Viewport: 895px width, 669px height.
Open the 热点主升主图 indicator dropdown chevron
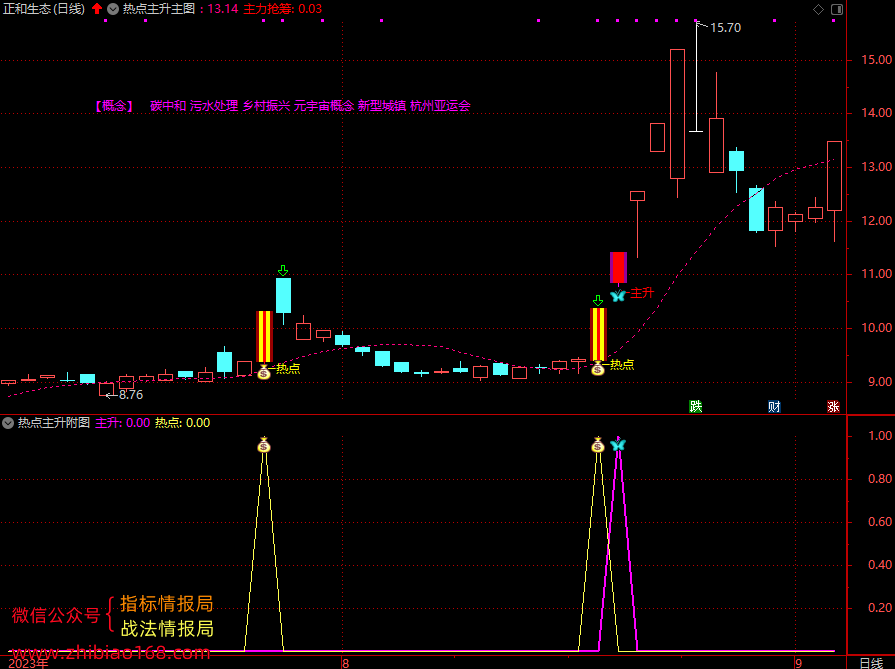click(113, 9)
